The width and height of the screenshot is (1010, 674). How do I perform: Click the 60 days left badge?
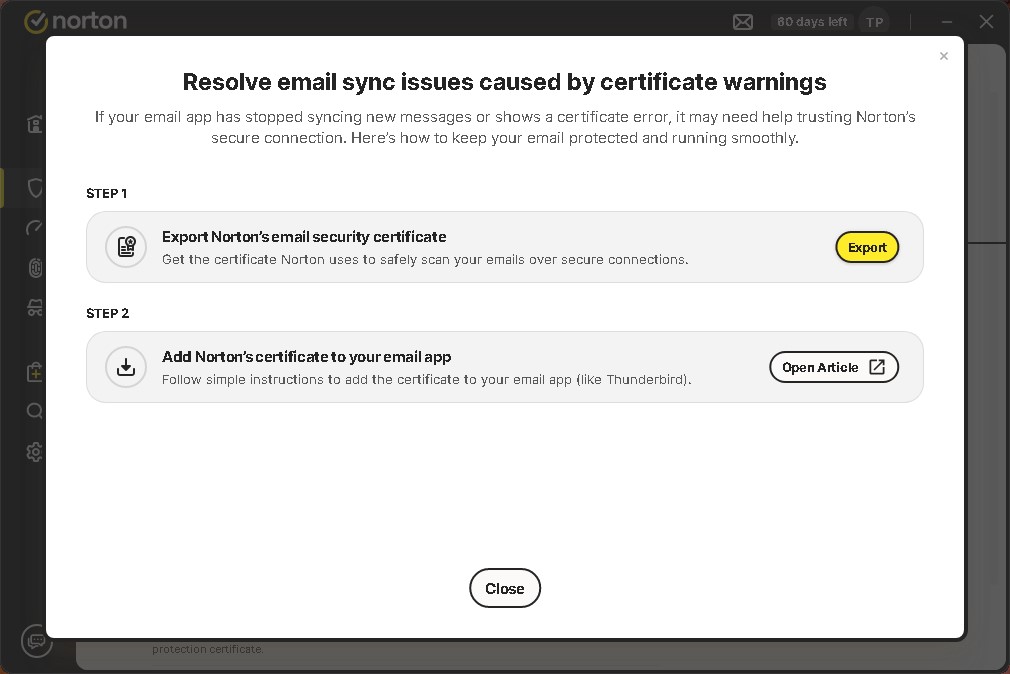click(x=811, y=22)
